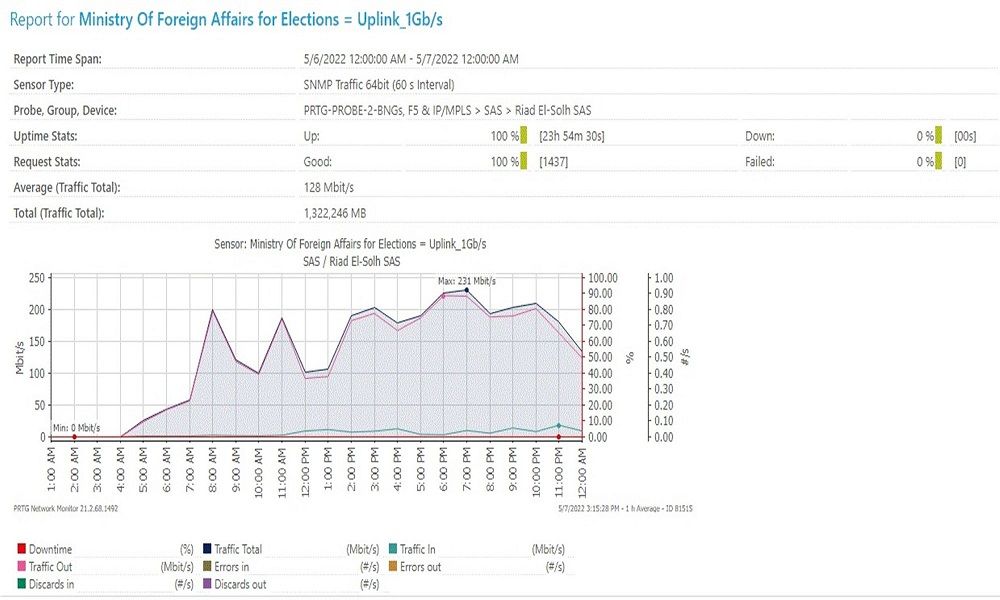Click the navy Traffic Total legend swatch
Screen dimensions: 1000x600
207,549
